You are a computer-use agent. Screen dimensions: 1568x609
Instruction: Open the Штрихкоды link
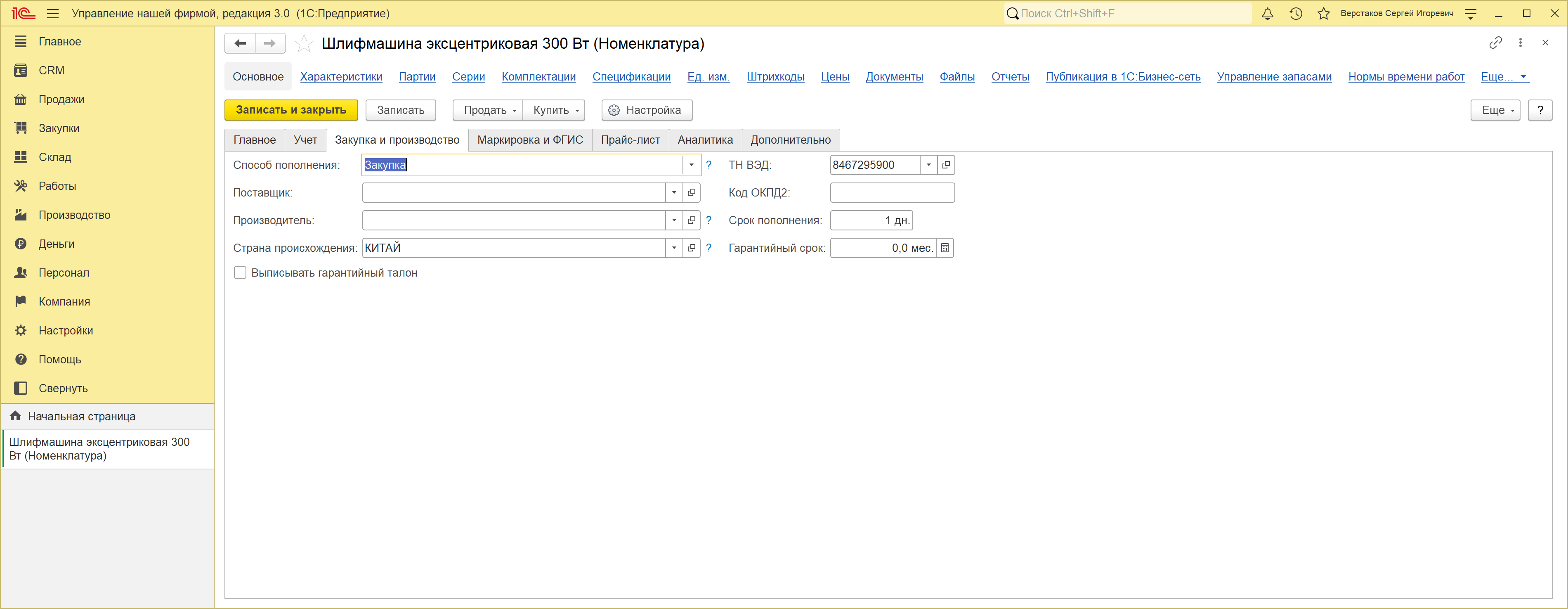775,77
